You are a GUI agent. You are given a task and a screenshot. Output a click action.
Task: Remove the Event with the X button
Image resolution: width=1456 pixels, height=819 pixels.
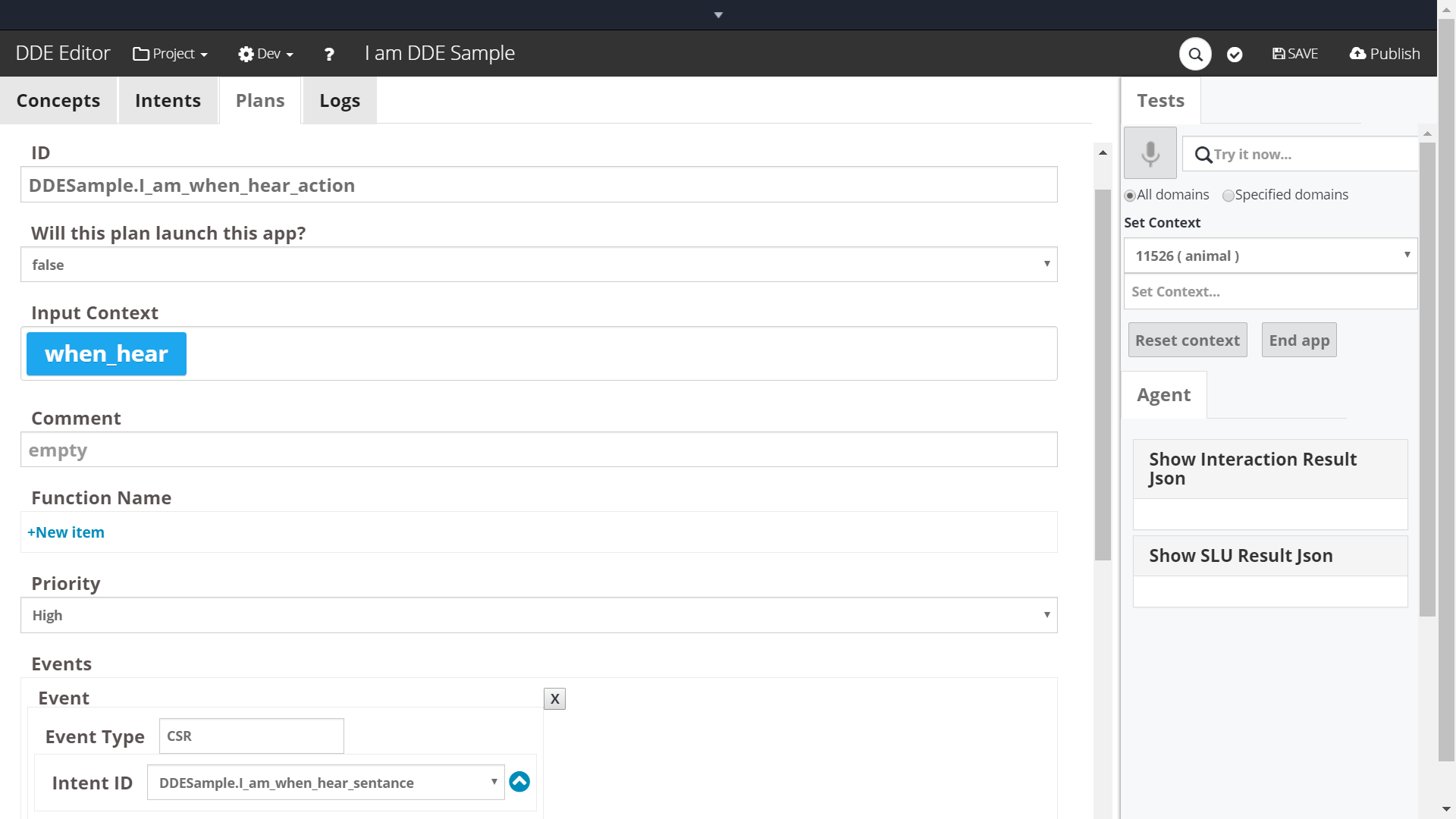pos(554,698)
